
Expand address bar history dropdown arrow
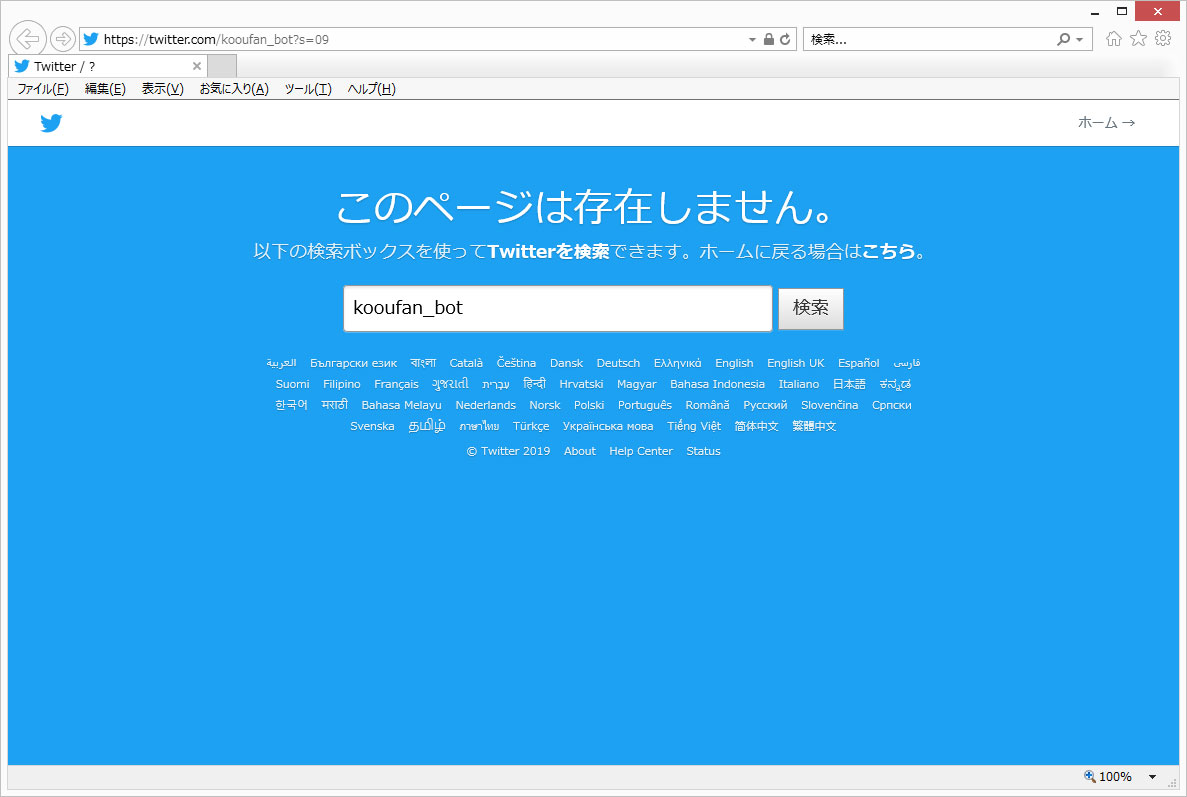pos(752,39)
